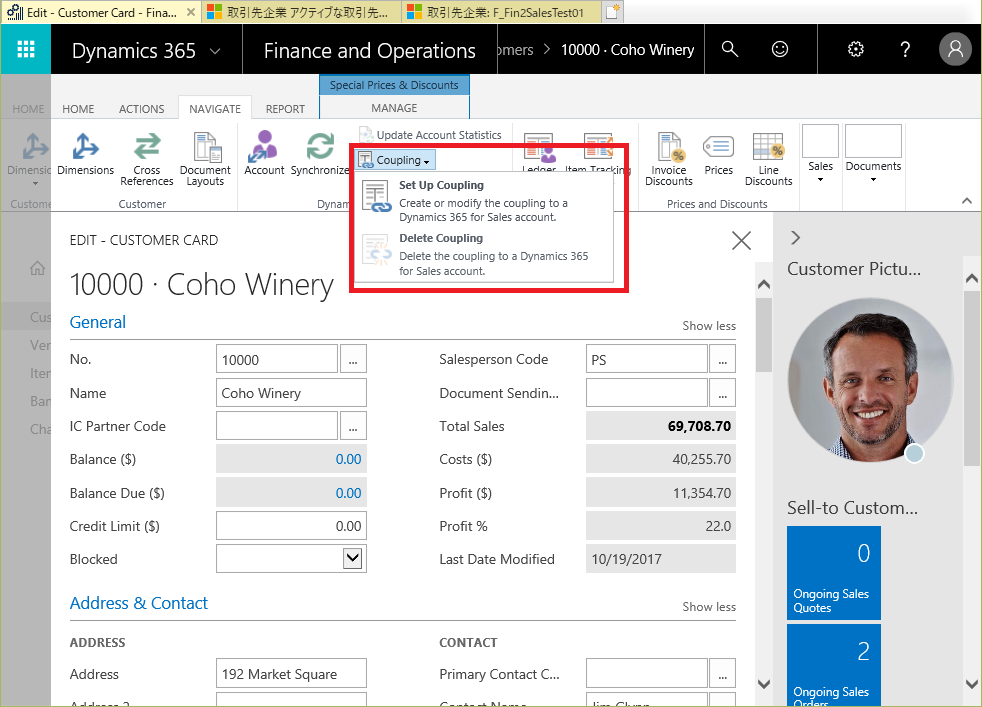Viewport: 982px width, 707px height.
Task: Open the Dynamics 365 Account action
Action: 264,154
